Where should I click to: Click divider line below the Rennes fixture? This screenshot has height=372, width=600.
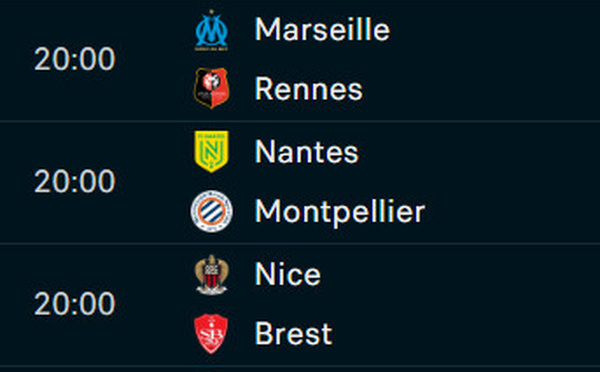point(300,122)
